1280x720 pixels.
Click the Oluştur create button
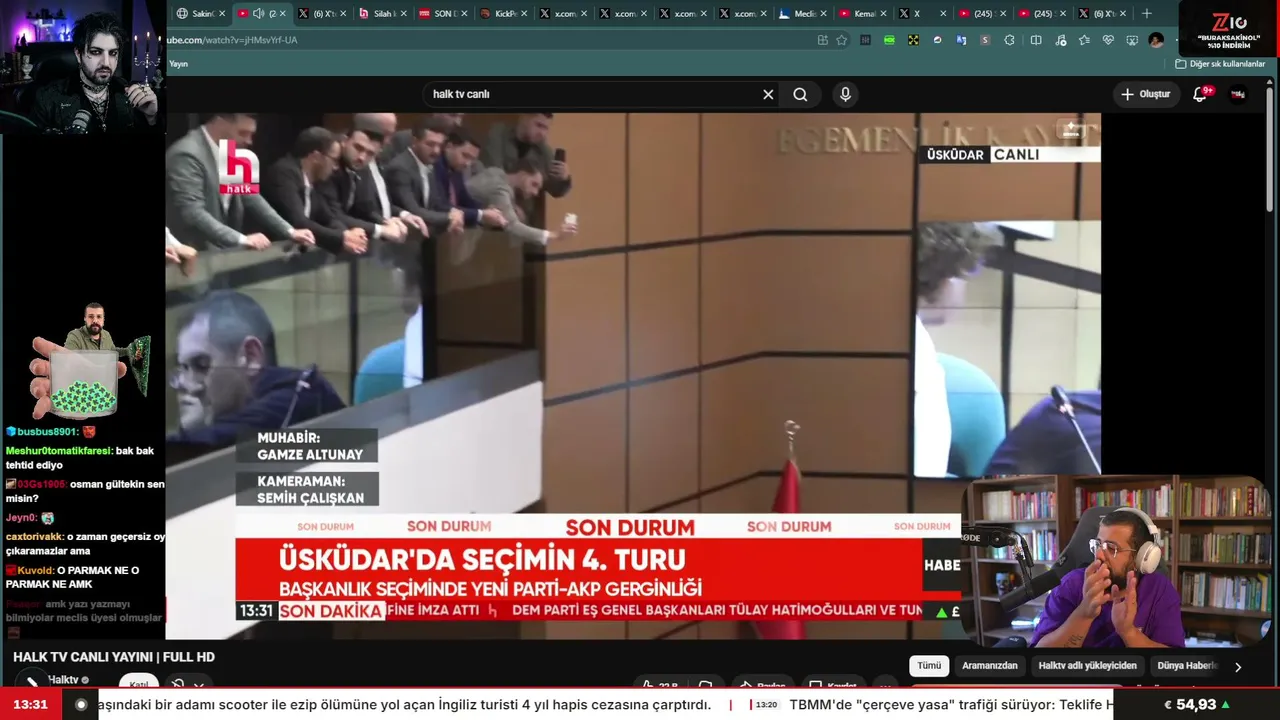[x=1145, y=94]
